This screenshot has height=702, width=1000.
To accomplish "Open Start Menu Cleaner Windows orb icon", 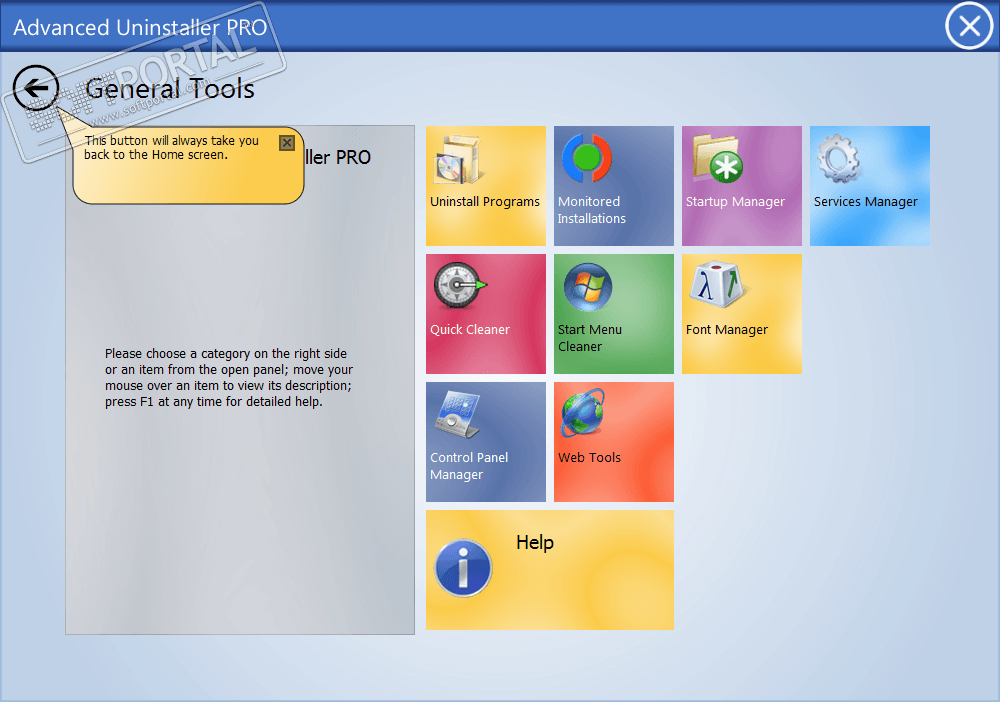I will (x=587, y=286).
